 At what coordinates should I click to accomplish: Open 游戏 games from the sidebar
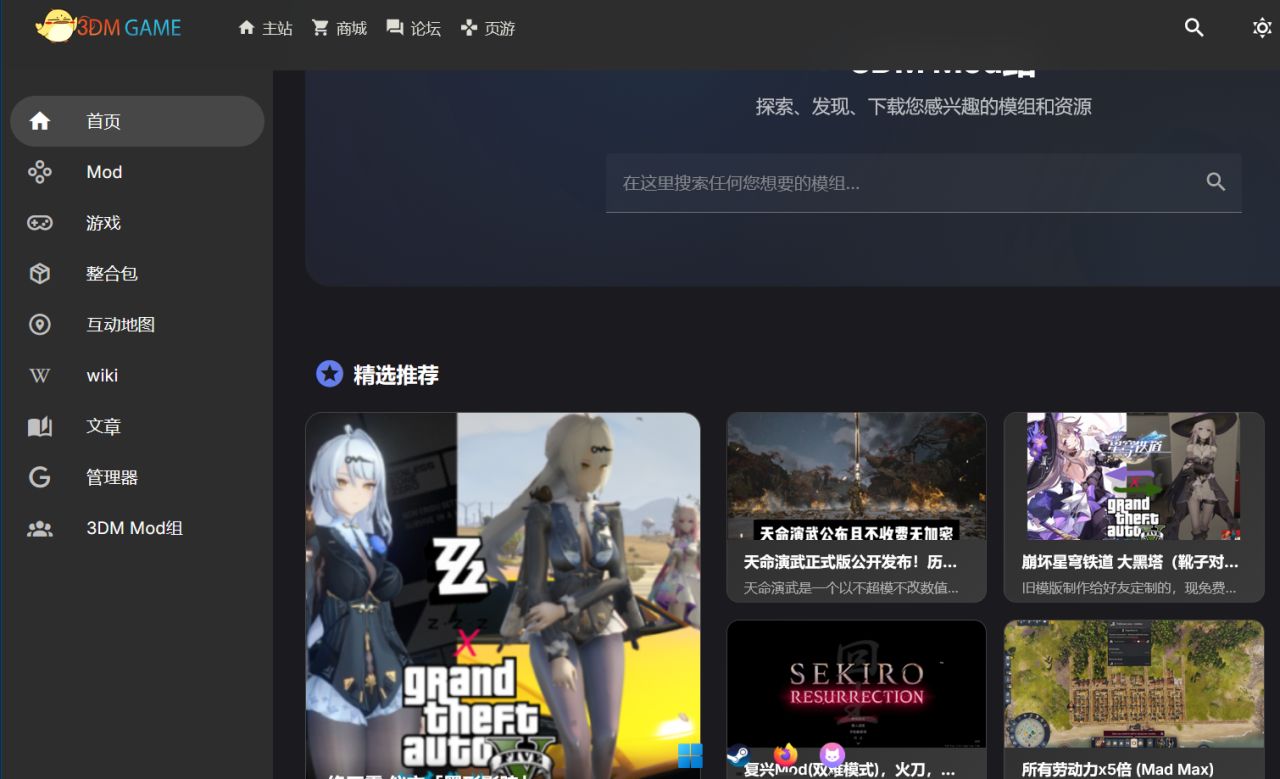[137, 223]
